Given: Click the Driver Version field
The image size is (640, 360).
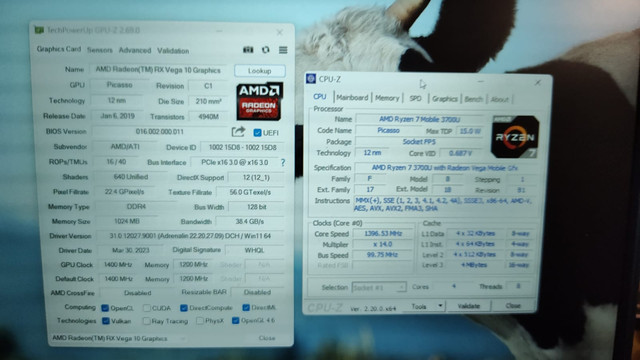Looking at the screenshot, I should (190, 236).
